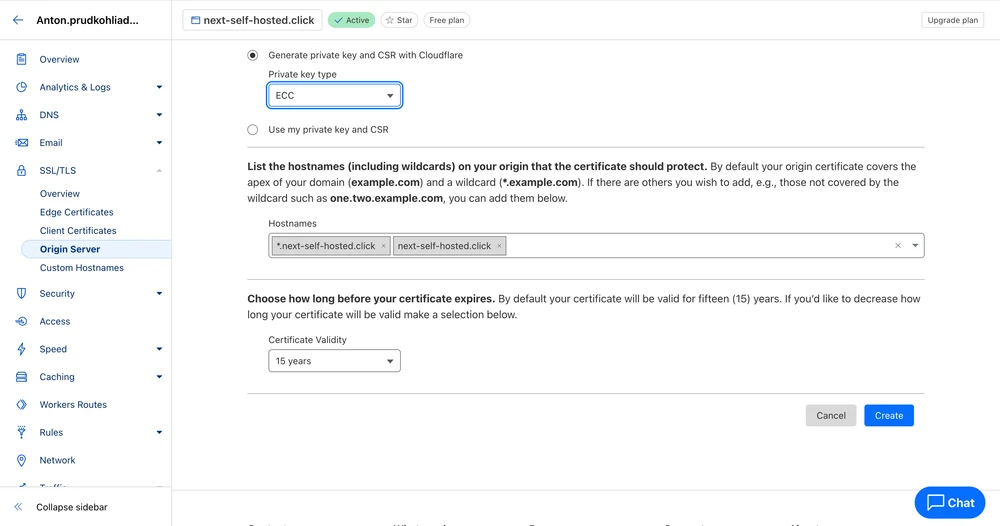
Task: Star the next-self-hosted.click domain
Action: tap(399, 20)
